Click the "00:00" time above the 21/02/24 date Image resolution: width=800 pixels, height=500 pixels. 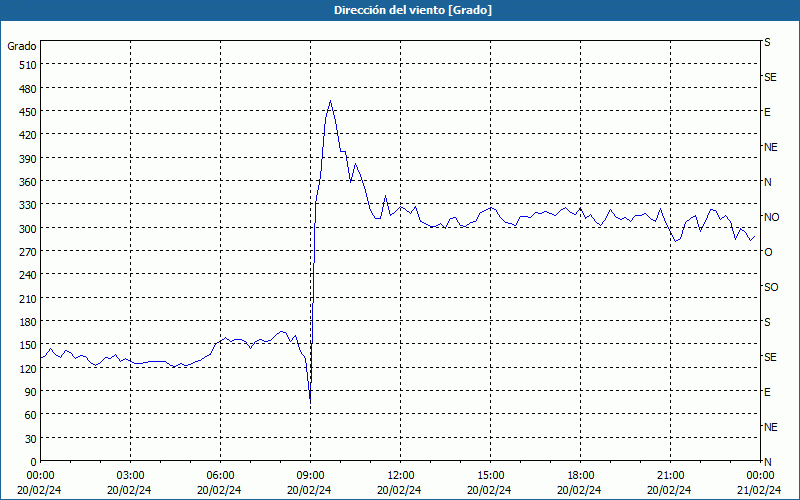(760, 476)
